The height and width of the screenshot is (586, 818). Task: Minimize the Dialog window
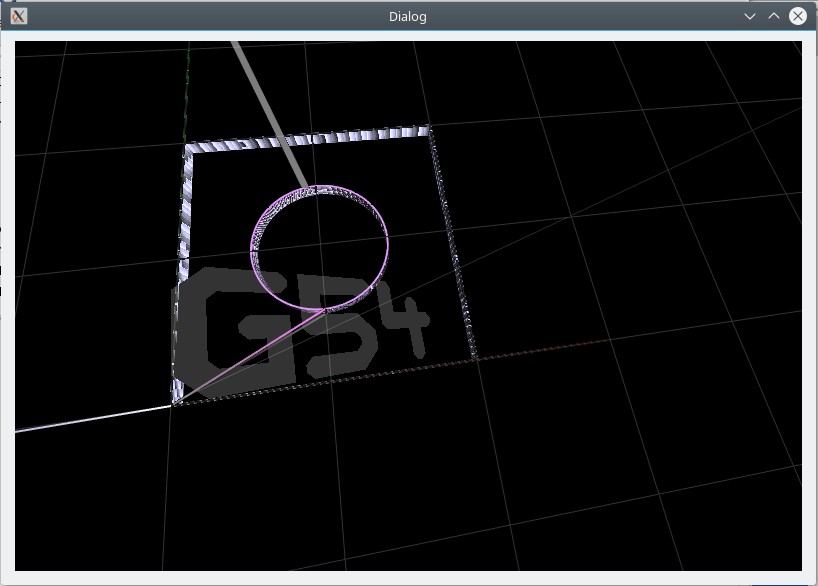750,16
